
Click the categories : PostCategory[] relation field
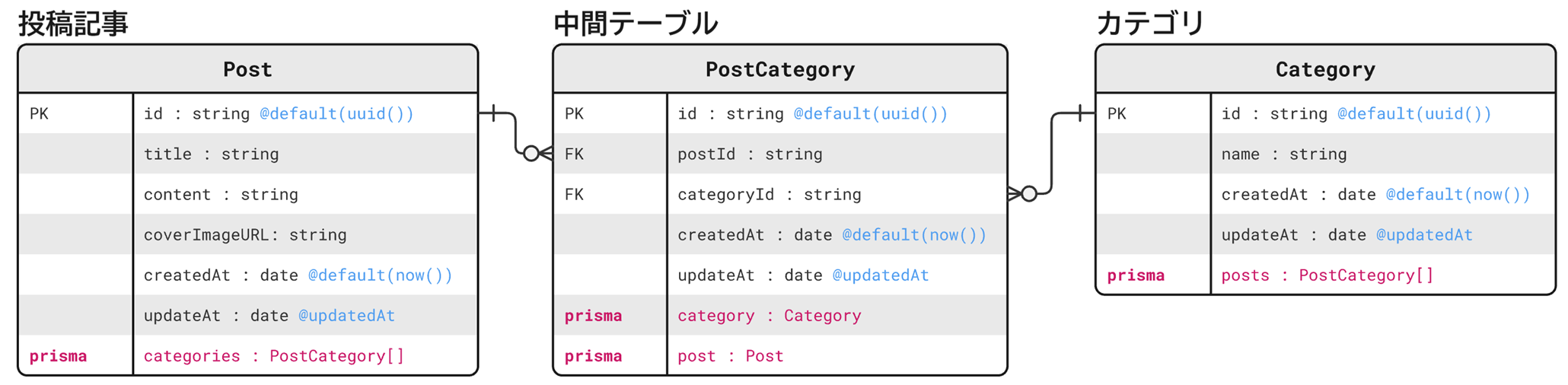click(274, 356)
